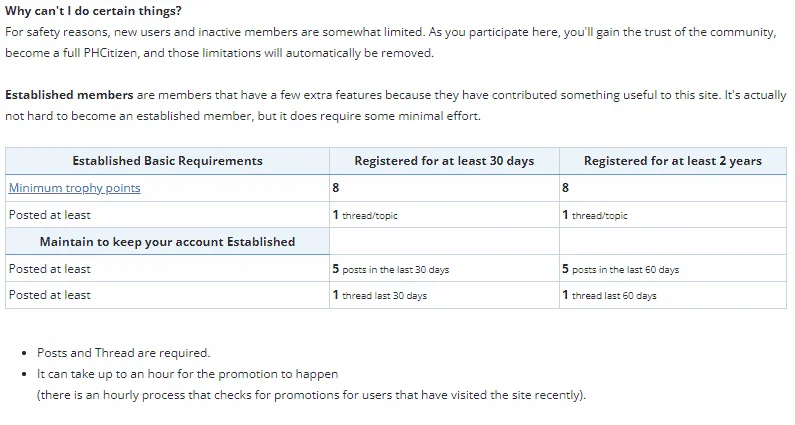The image size is (795, 425).
Task: Click the trophy points value 8 under 2 years
Action: click(x=565, y=188)
